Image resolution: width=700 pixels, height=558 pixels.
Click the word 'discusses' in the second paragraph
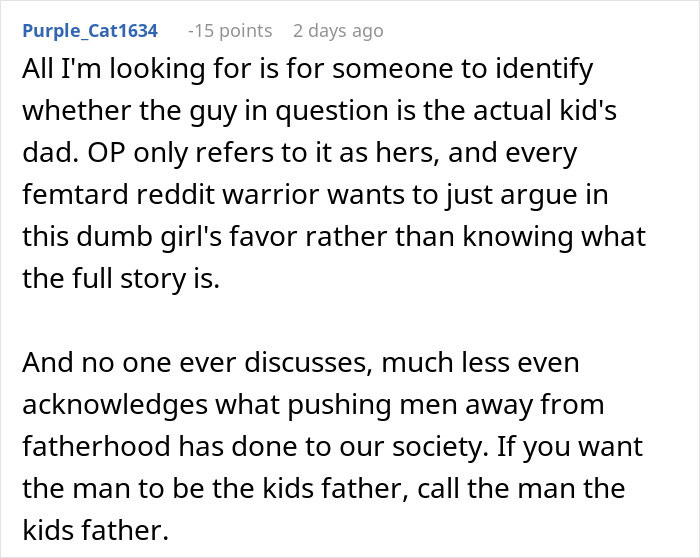coord(308,362)
